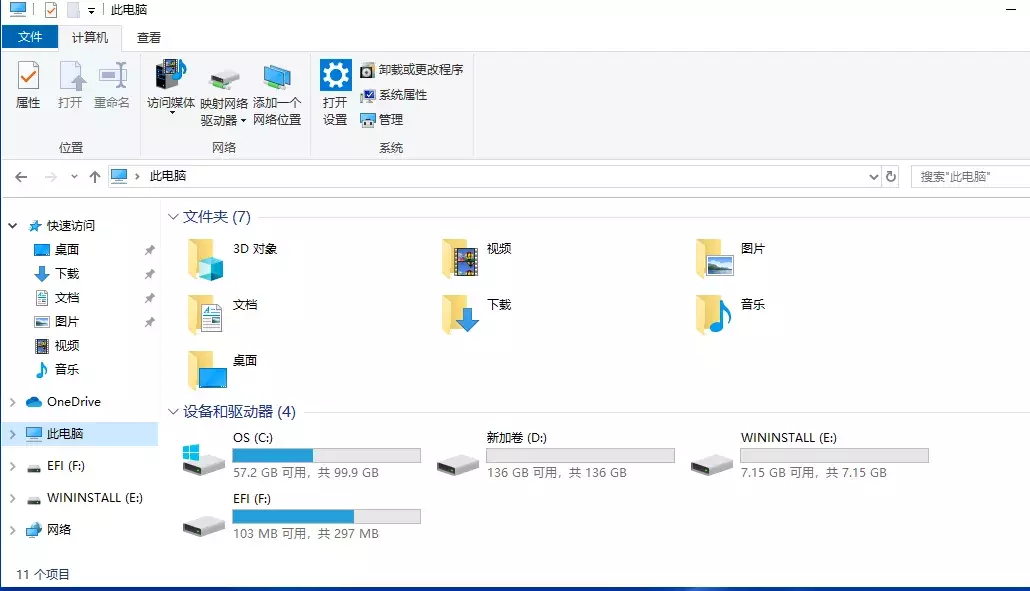
Task: Select 网络 in navigation pane
Action: [48, 530]
